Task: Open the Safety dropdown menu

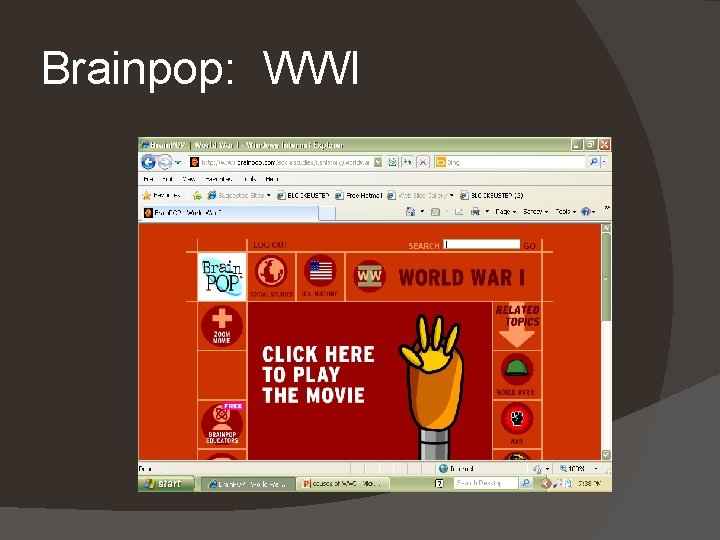Action: point(535,212)
